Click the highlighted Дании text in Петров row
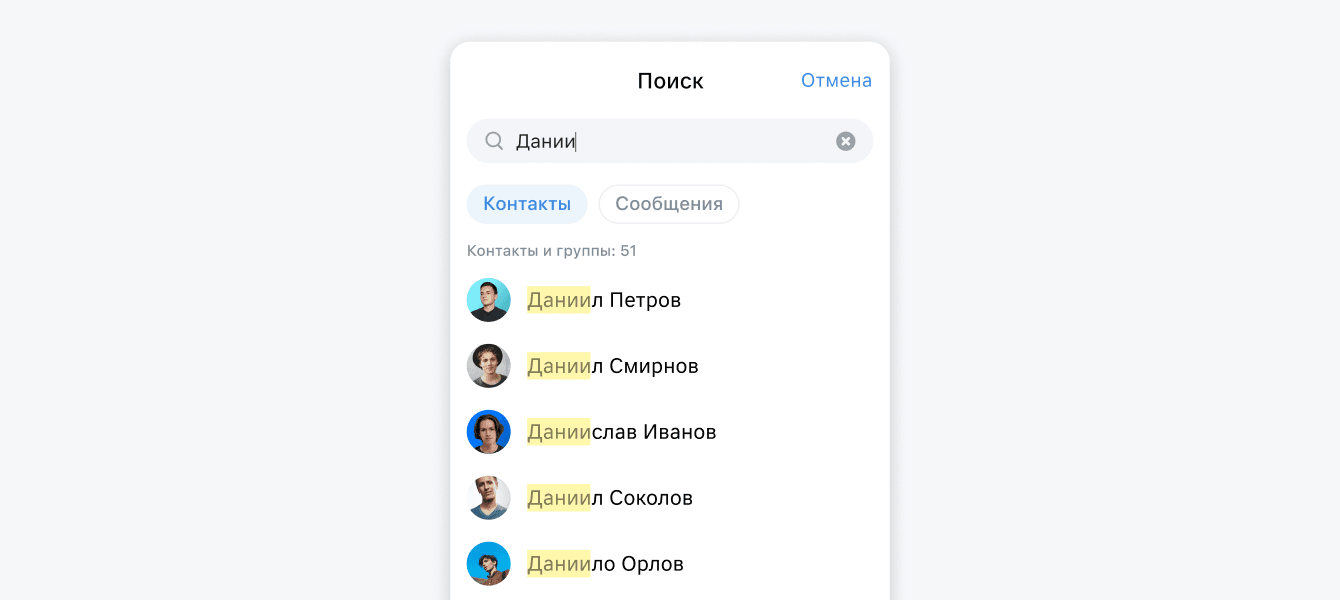Image resolution: width=1340 pixels, height=600 pixels. click(x=559, y=300)
